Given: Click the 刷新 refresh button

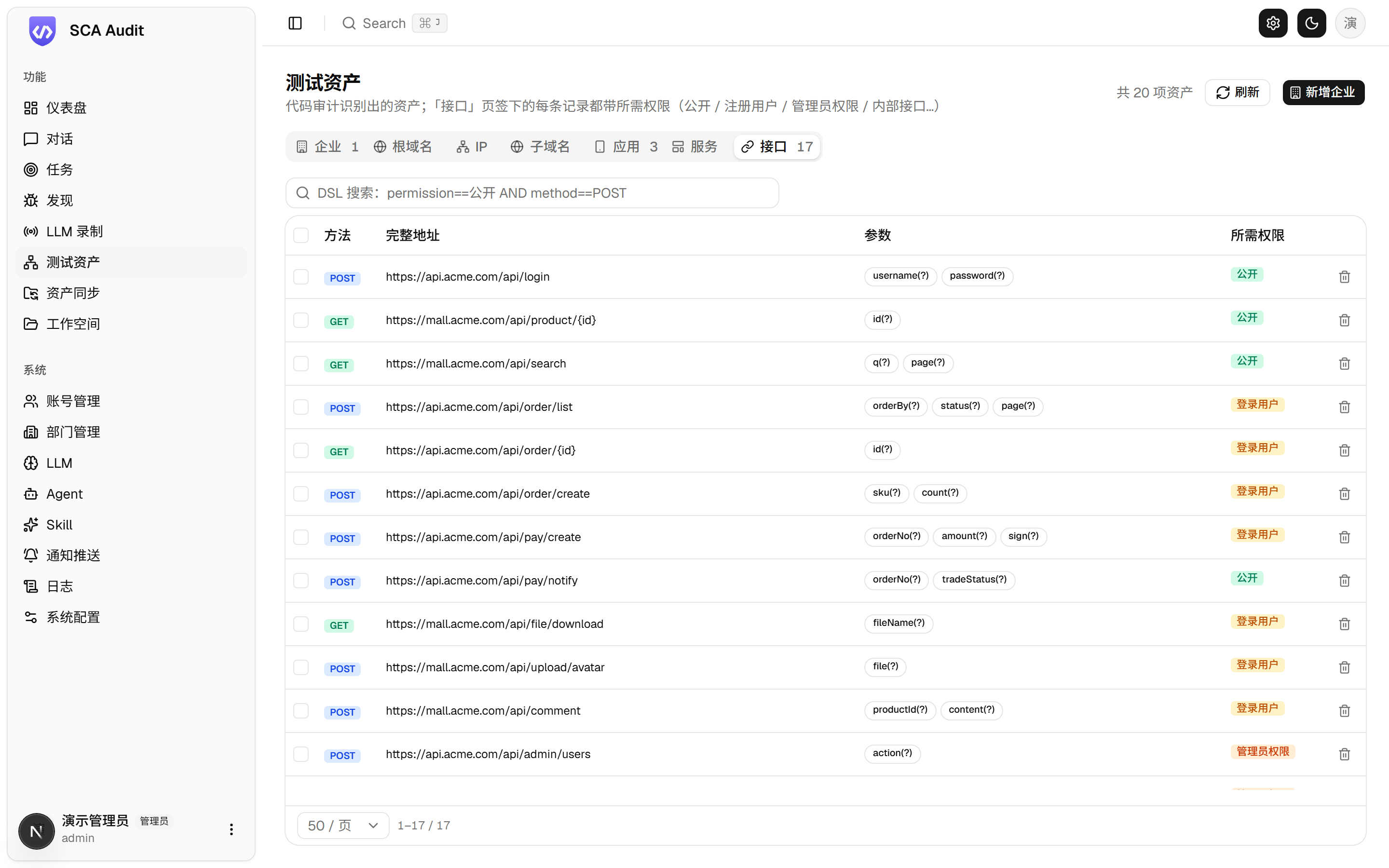Looking at the screenshot, I should [1237, 93].
